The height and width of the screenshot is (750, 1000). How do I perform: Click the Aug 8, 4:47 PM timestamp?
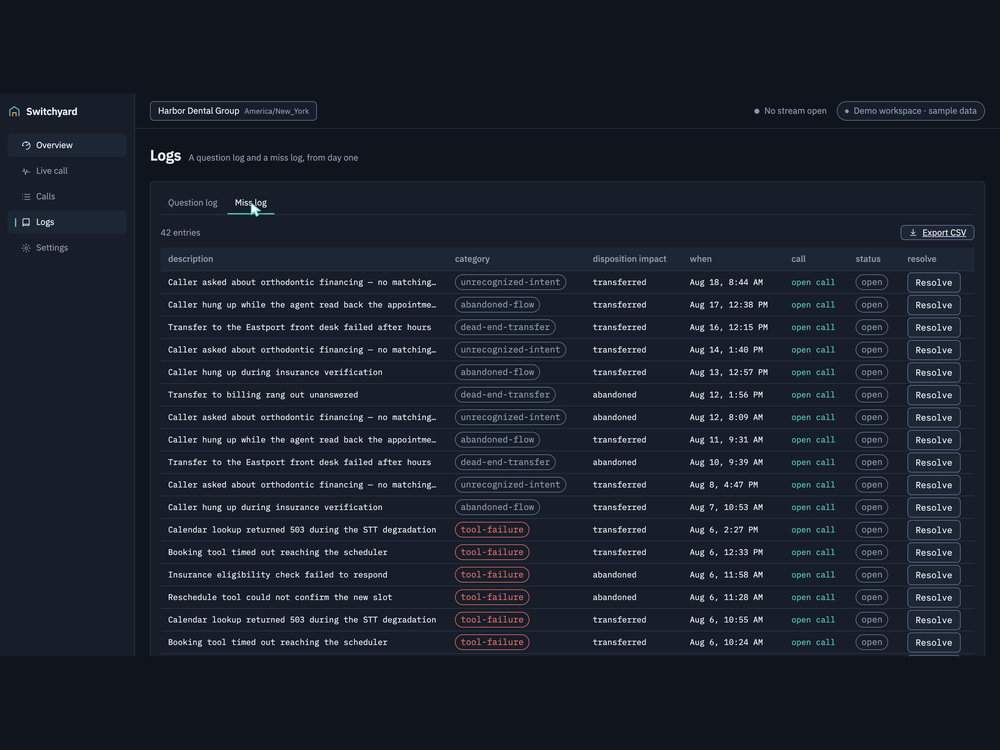tap(724, 485)
